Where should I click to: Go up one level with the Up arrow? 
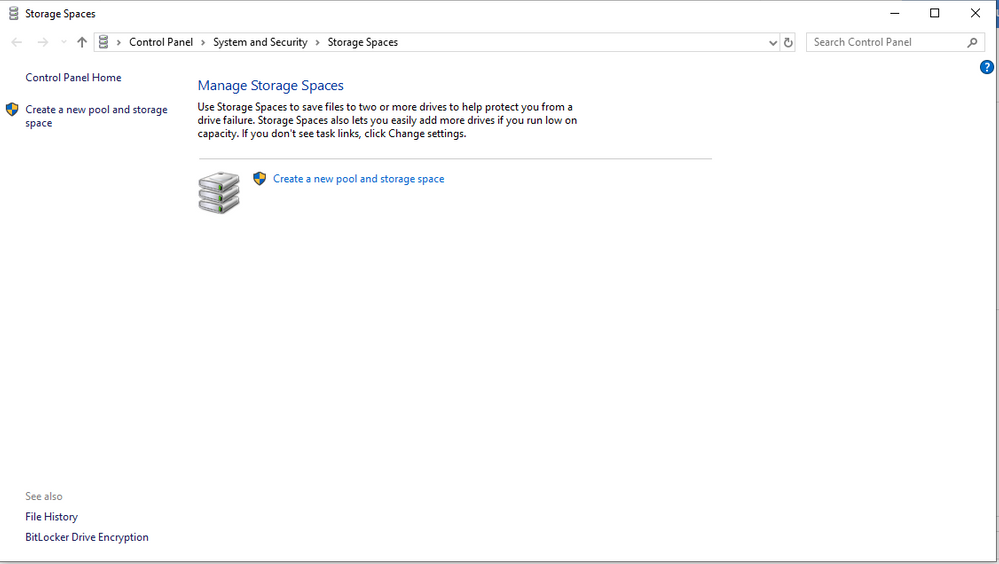click(82, 42)
